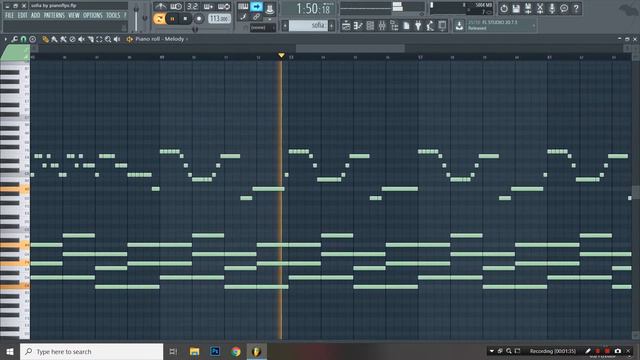Open the Stamp chord tool
The image size is (640, 360).
(x=33, y=39)
